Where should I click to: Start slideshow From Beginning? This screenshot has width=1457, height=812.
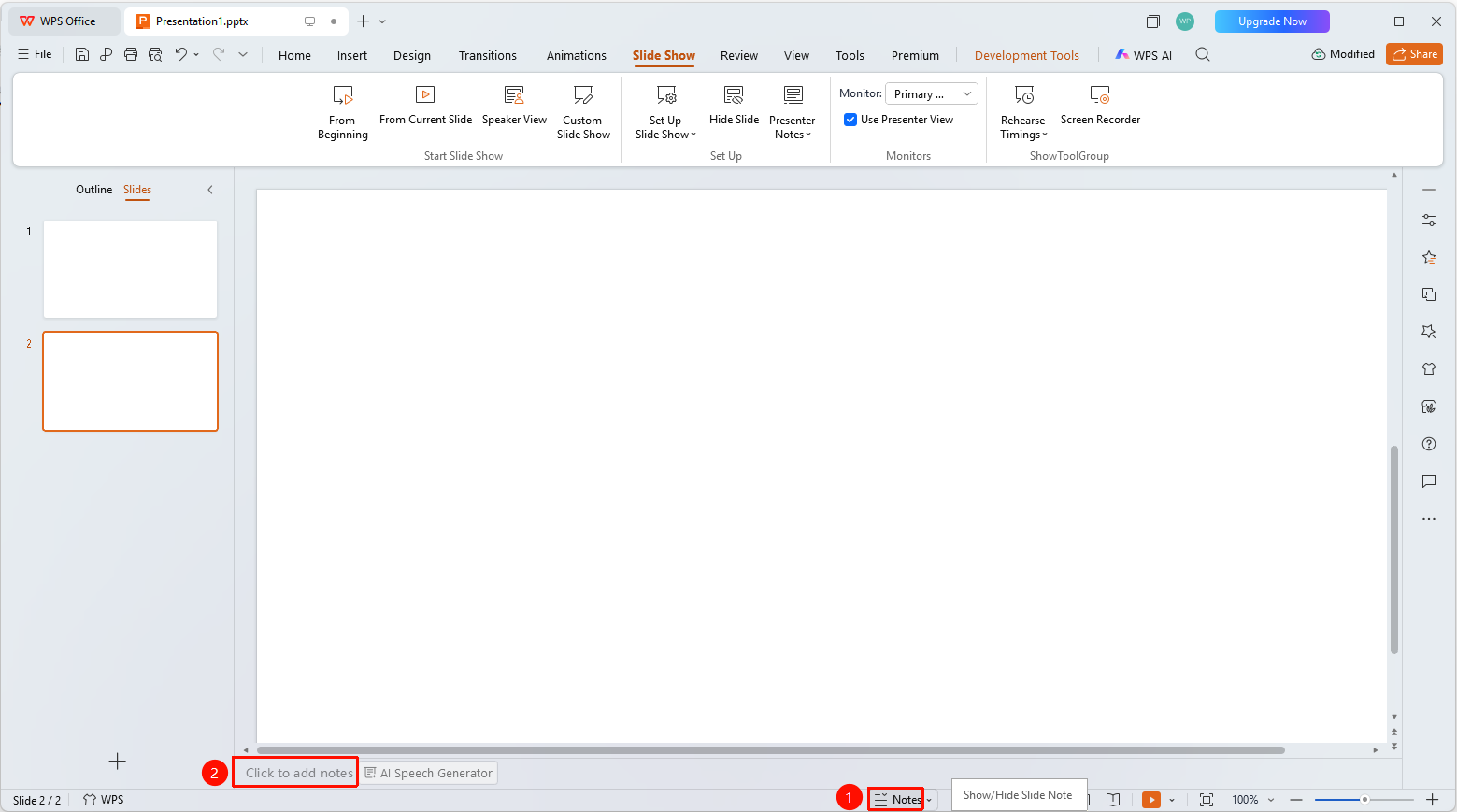coord(342,112)
